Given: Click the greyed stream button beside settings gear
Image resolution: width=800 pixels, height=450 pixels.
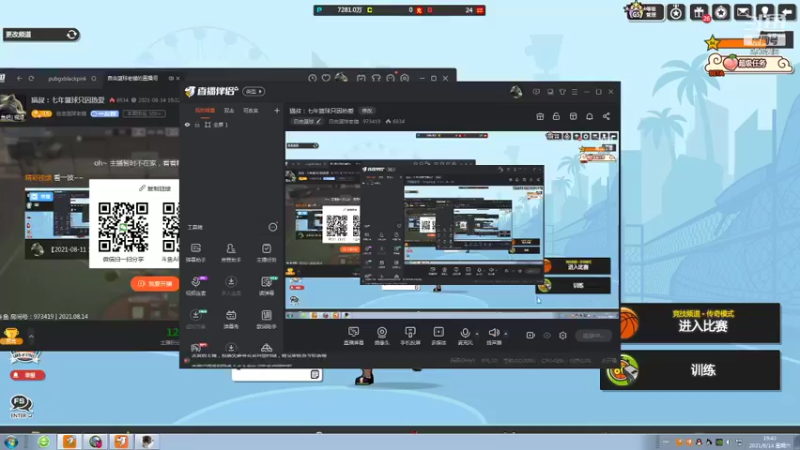Looking at the screenshot, I should pyautogui.click(x=594, y=335).
